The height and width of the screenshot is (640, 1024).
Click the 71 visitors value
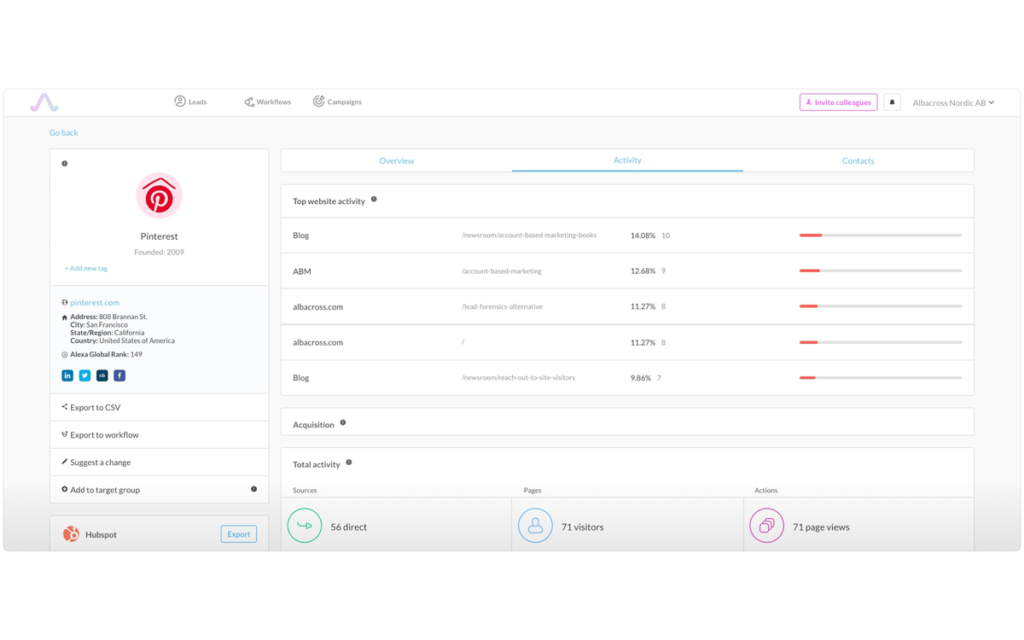click(x=582, y=528)
